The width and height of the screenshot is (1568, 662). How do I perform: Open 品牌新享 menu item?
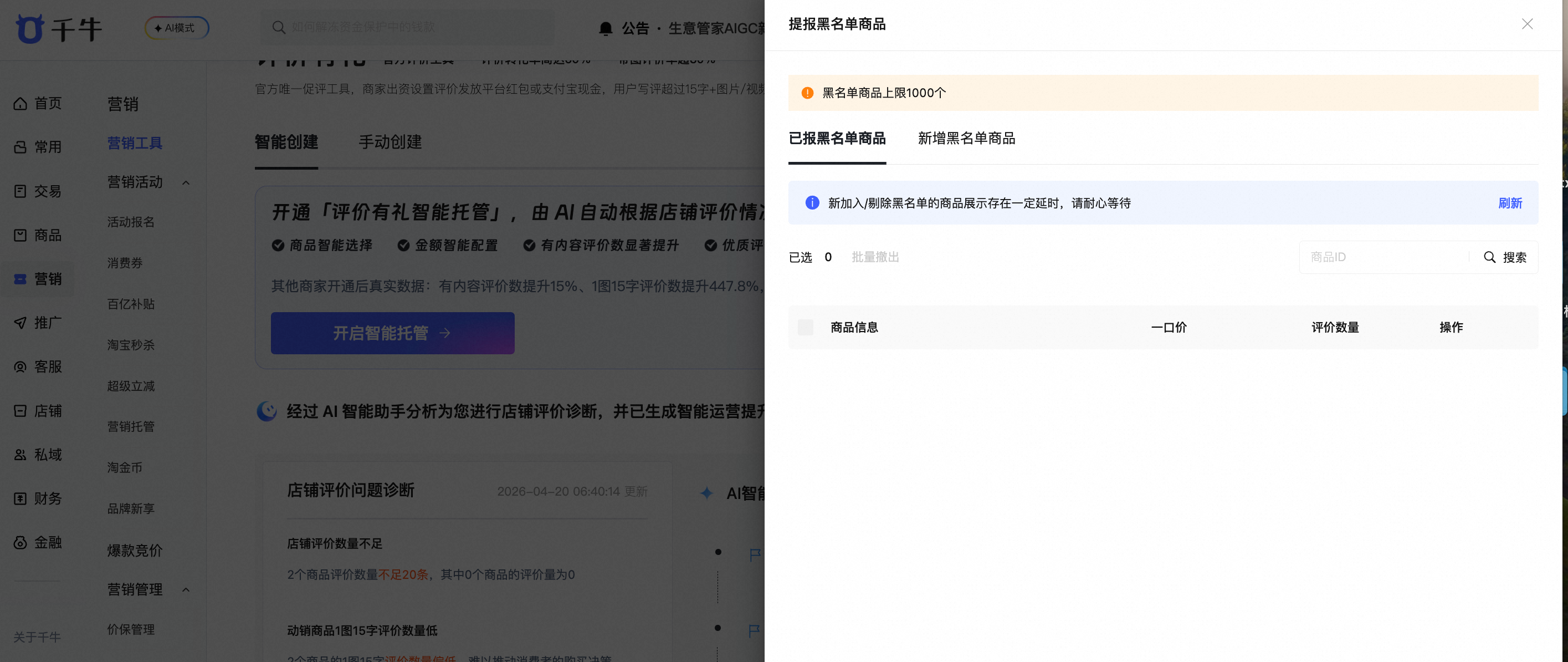point(131,508)
